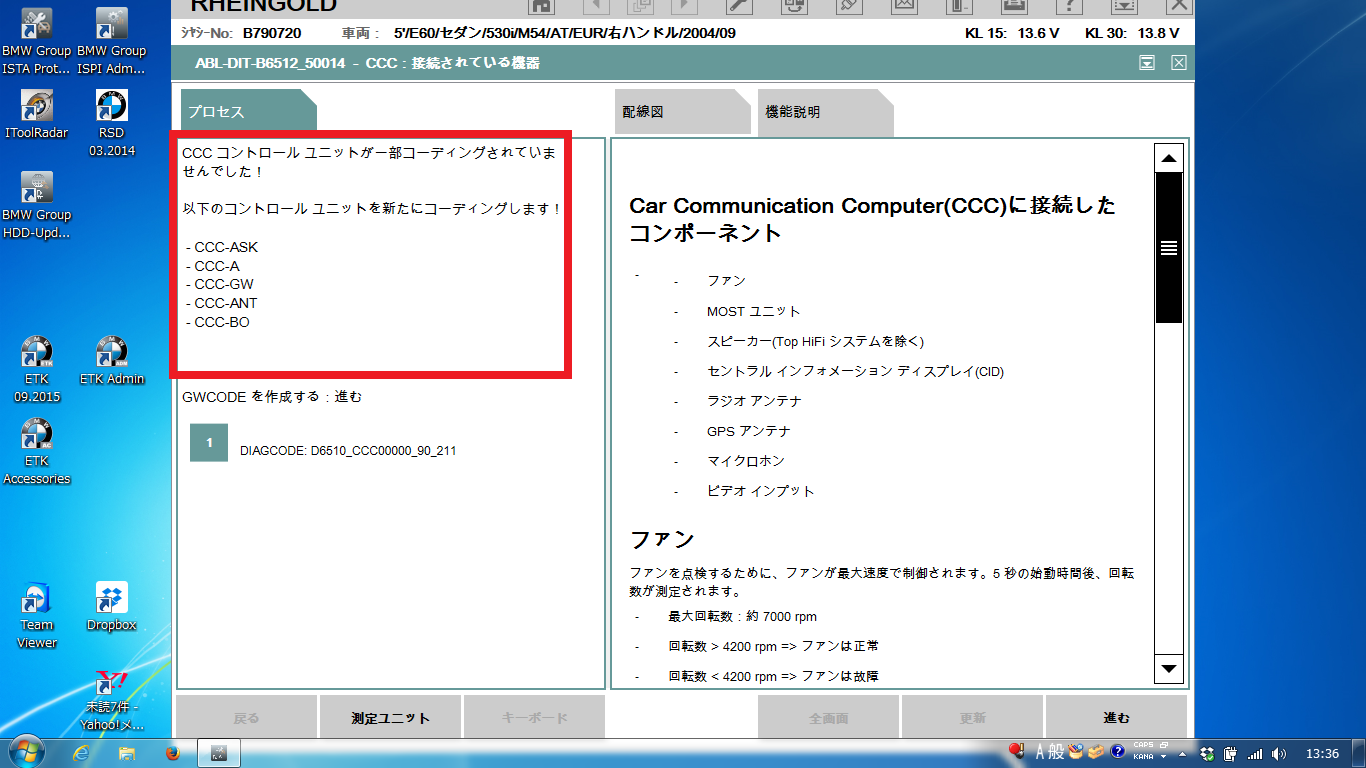This screenshot has width=1366, height=768.
Task: Click the IME help question mark icon
Action: click(1118, 751)
